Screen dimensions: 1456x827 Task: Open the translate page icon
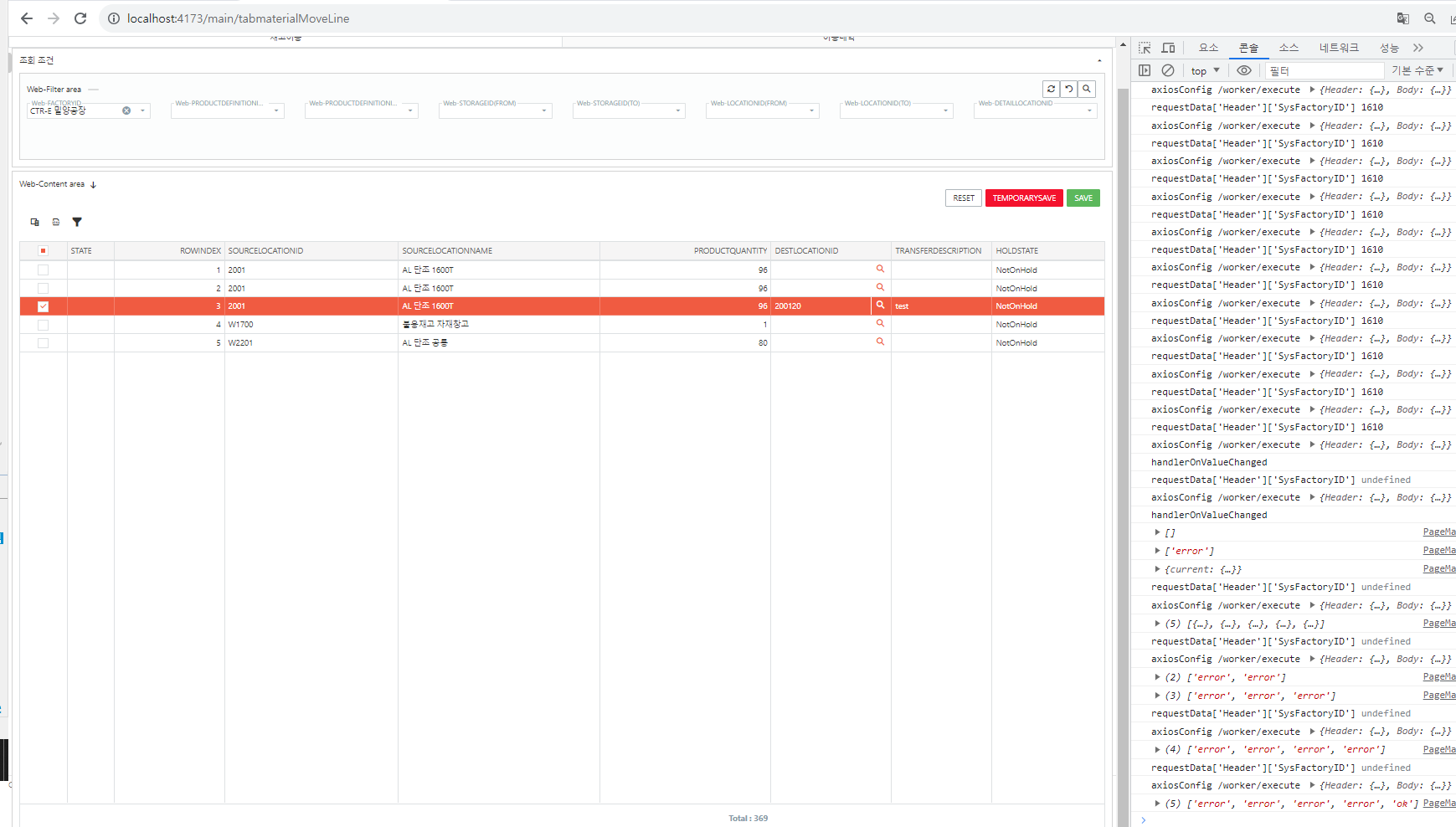1403,18
